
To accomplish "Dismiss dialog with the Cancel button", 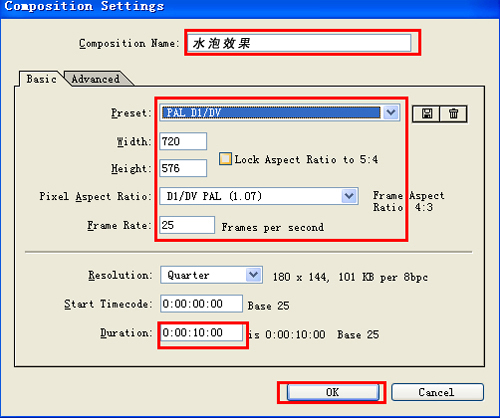I will (437, 392).
